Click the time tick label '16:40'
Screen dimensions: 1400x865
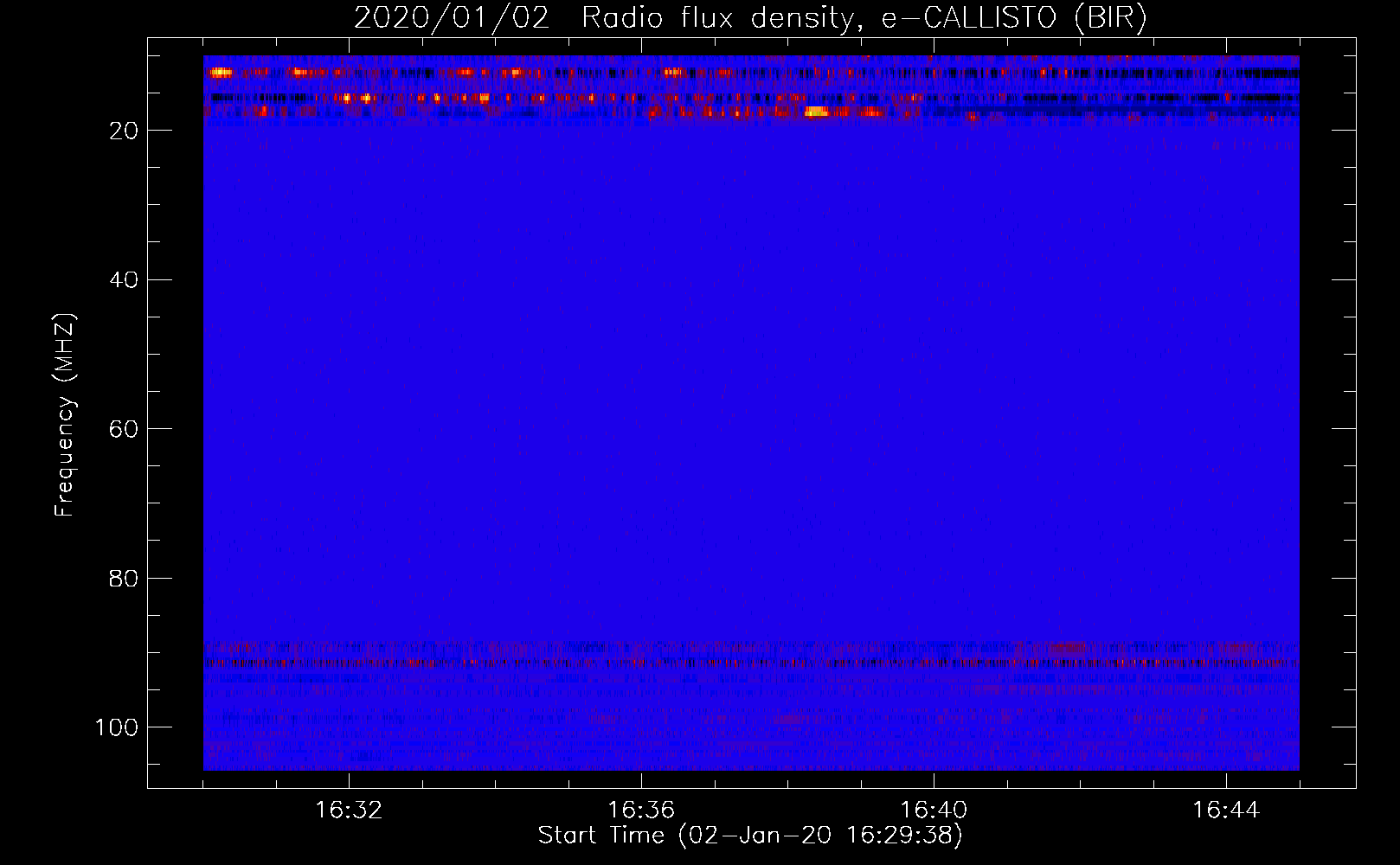[x=934, y=811]
